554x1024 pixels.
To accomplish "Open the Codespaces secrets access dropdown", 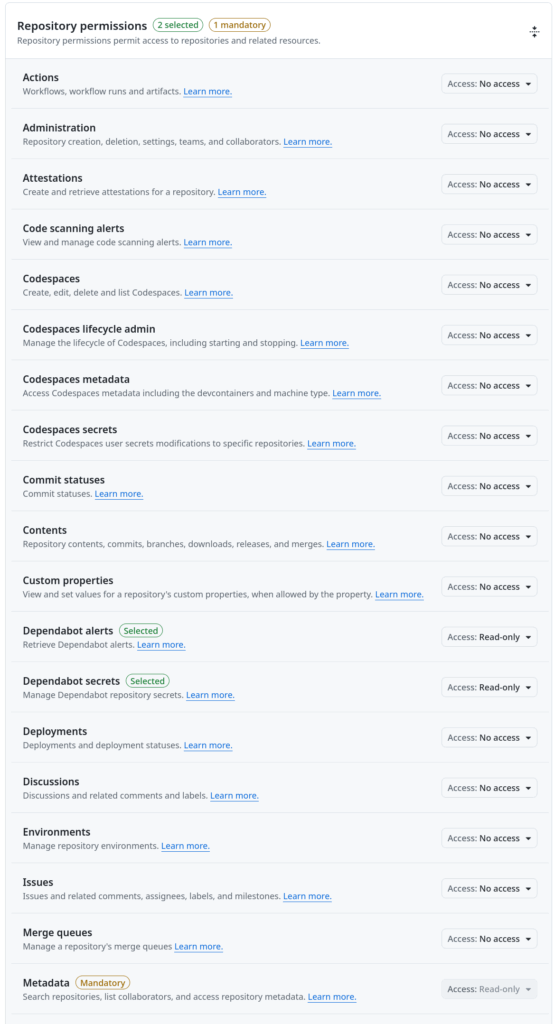I will coord(489,436).
